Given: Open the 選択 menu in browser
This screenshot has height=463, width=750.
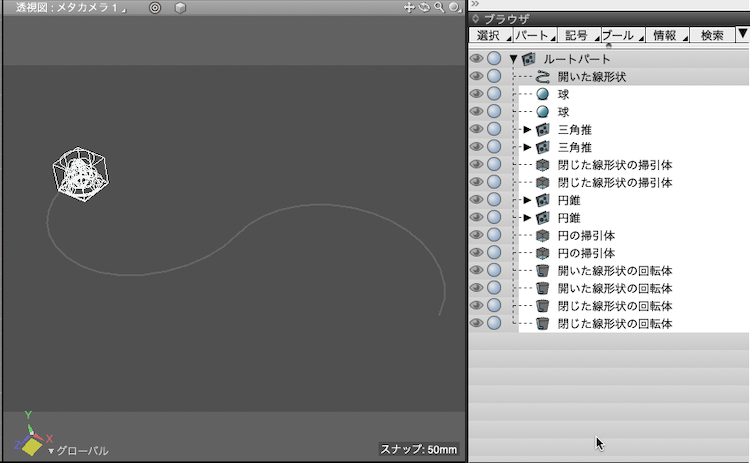Looking at the screenshot, I should point(492,35).
